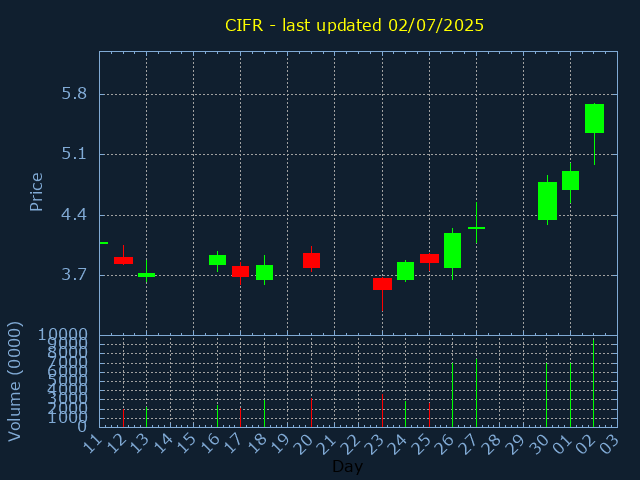Select the green candlestick for day 18
Viewport: 640px width, 480px height.
pyautogui.click(x=264, y=272)
